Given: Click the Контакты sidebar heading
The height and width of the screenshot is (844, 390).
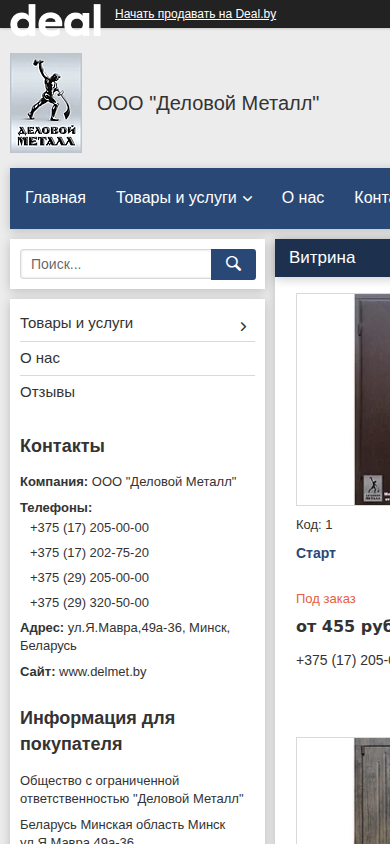Looking at the screenshot, I should tap(62, 446).
